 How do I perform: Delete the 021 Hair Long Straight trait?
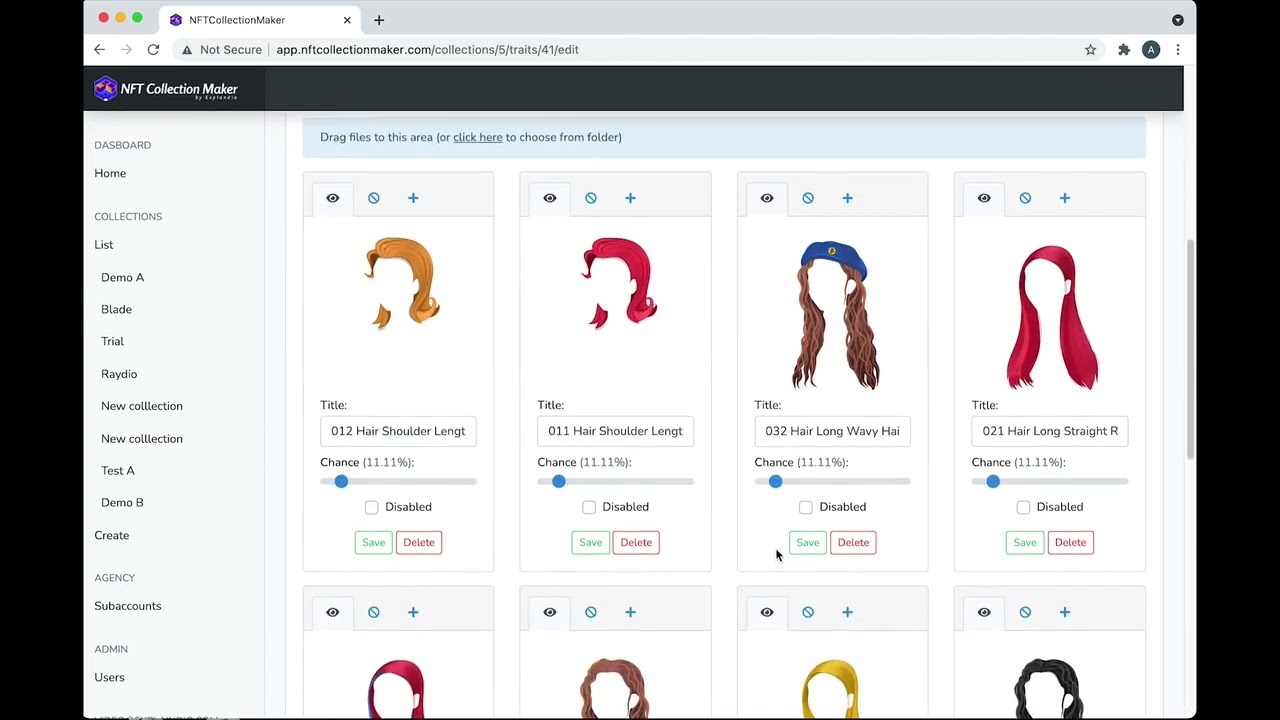click(1070, 542)
